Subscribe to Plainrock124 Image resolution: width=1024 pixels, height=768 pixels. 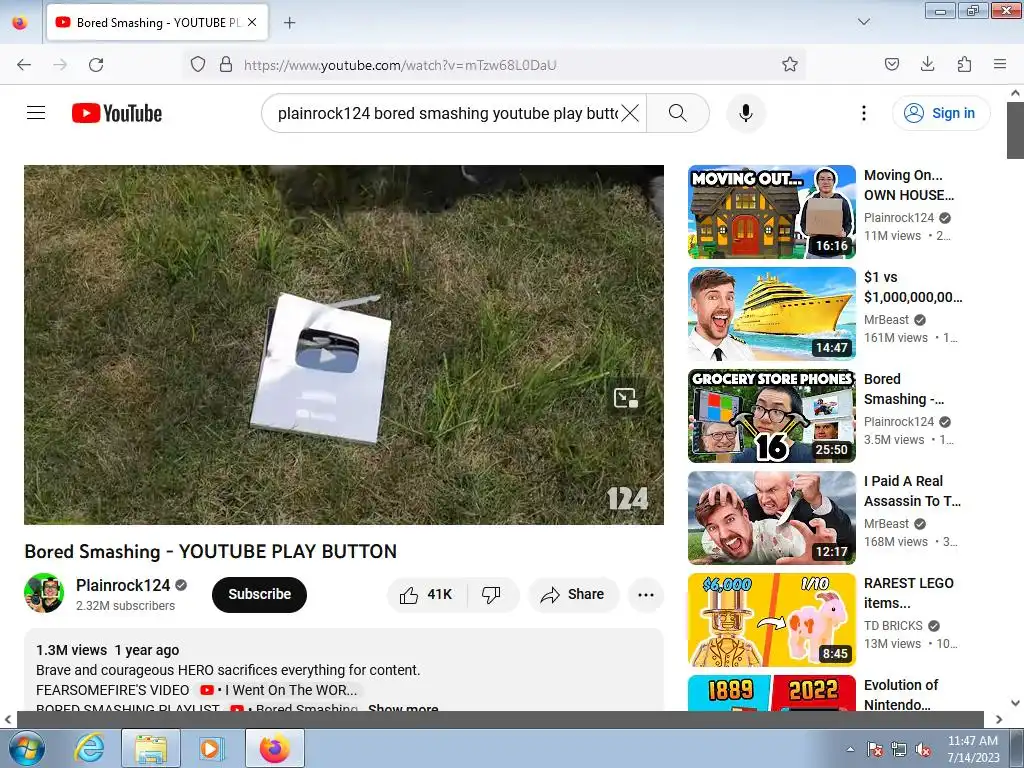(x=259, y=594)
